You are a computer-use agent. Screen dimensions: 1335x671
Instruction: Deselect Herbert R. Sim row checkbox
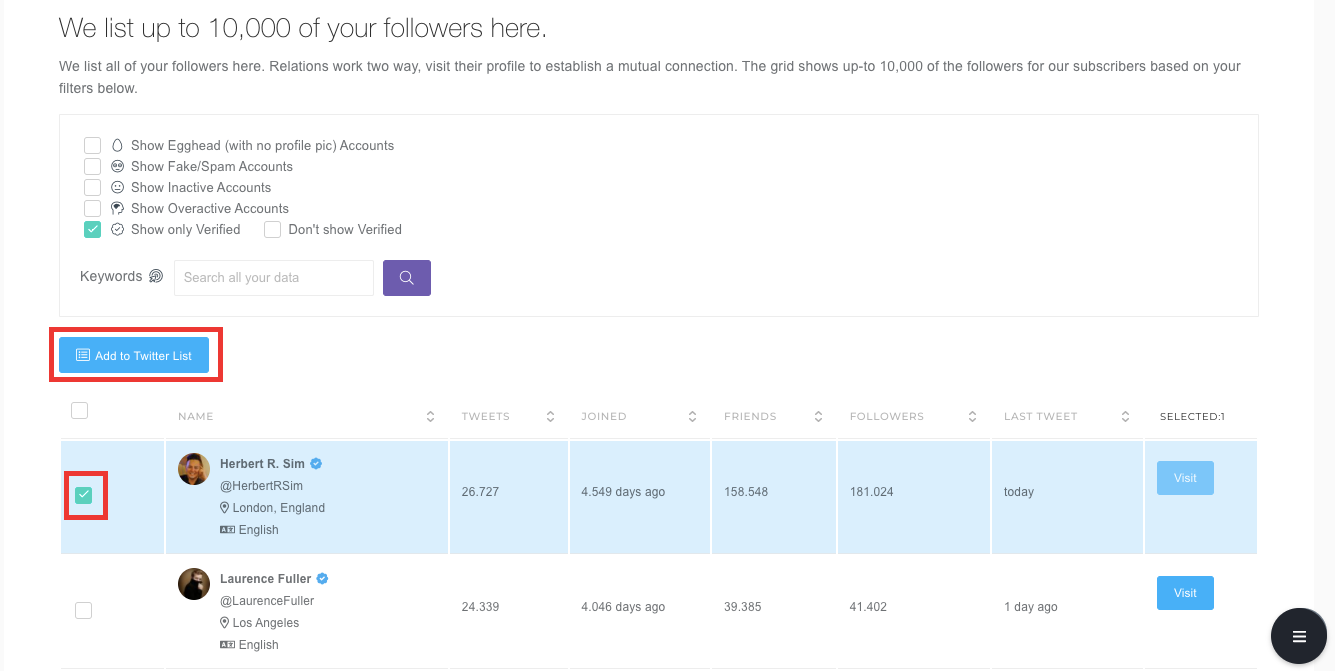[84, 495]
